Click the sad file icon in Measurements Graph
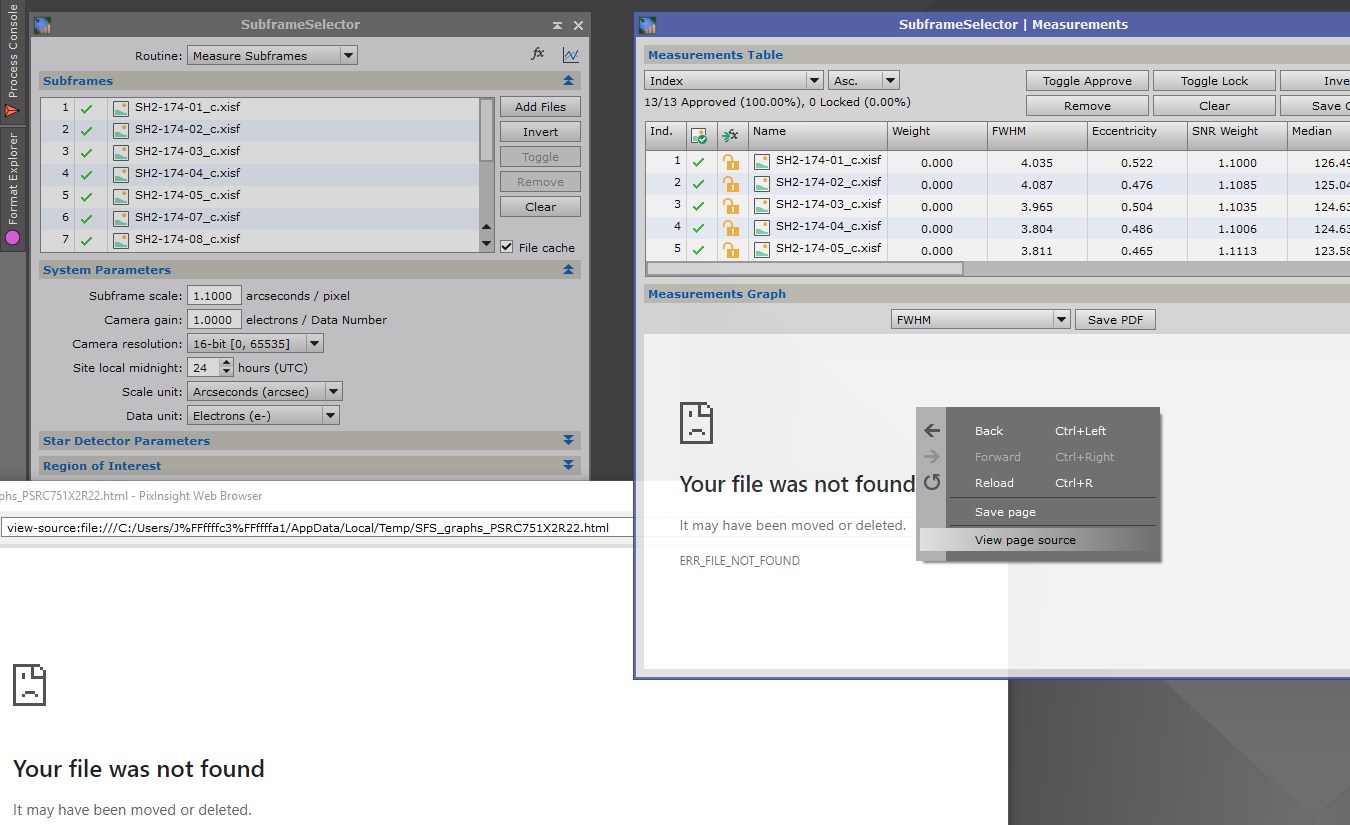This screenshot has height=825, width=1350. coord(697,423)
